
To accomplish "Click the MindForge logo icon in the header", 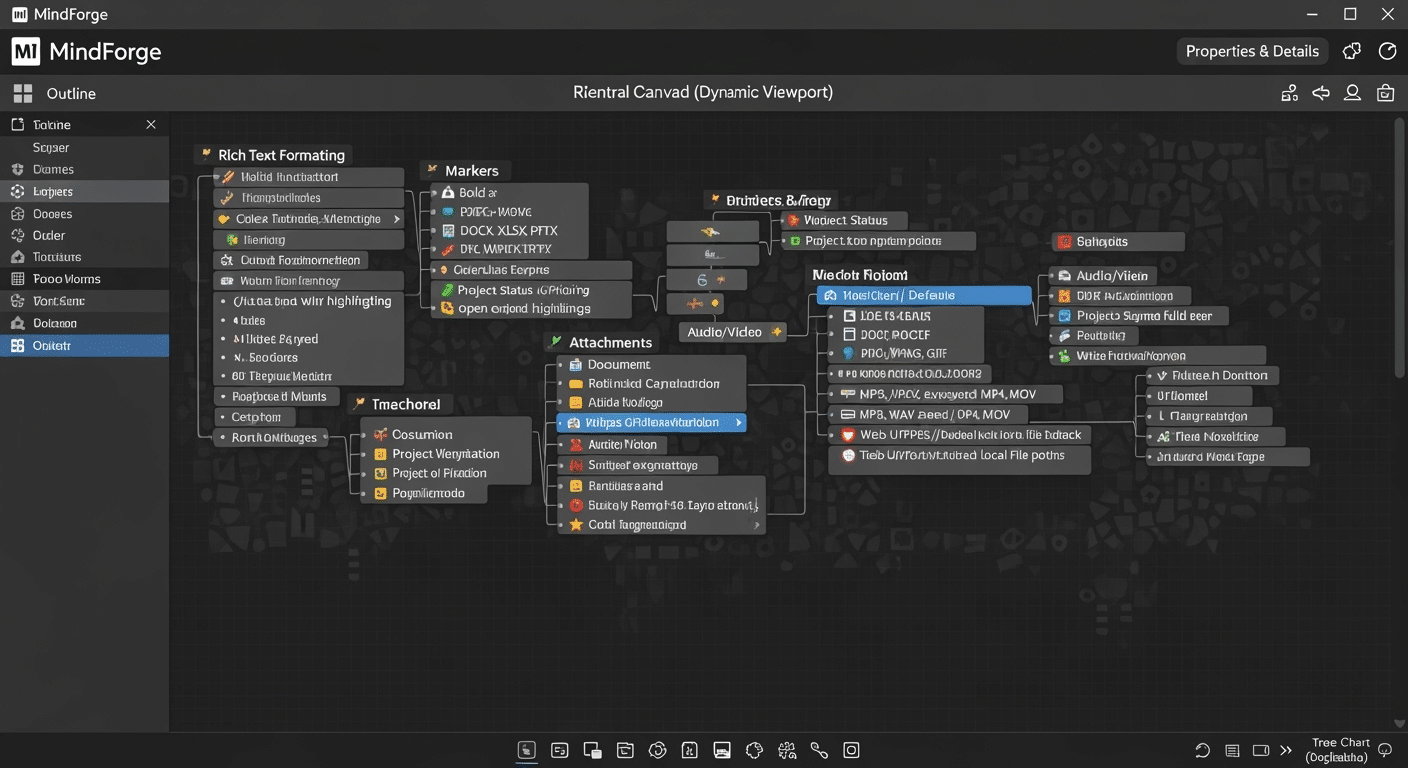I will coord(25,51).
